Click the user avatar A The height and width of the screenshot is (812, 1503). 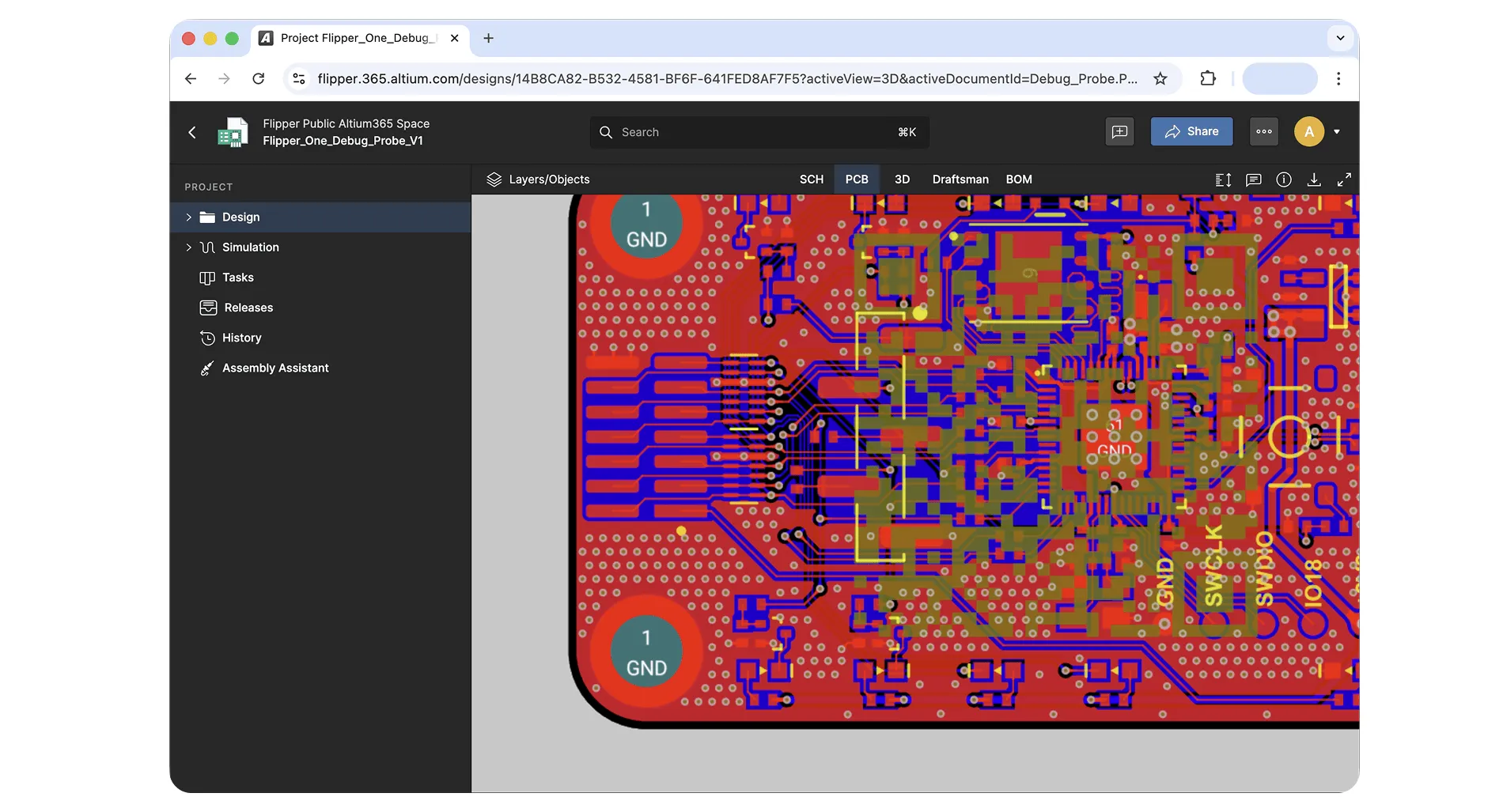click(1309, 132)
